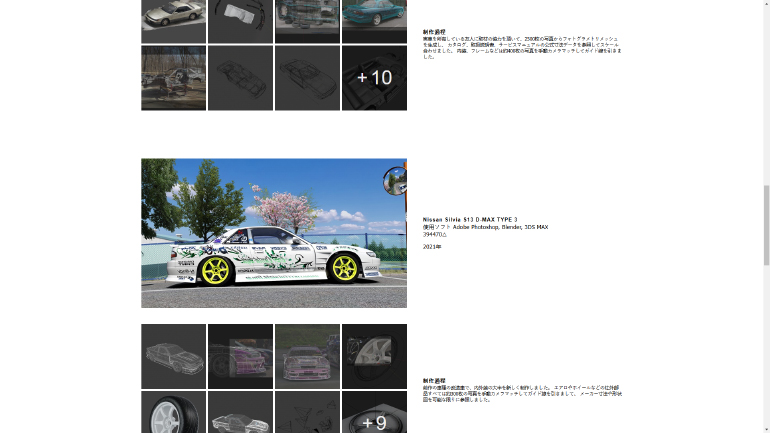Screen dimensions: 770x433
Task: Click the scrollbar up arrow at top
Action: coord(766,2)
